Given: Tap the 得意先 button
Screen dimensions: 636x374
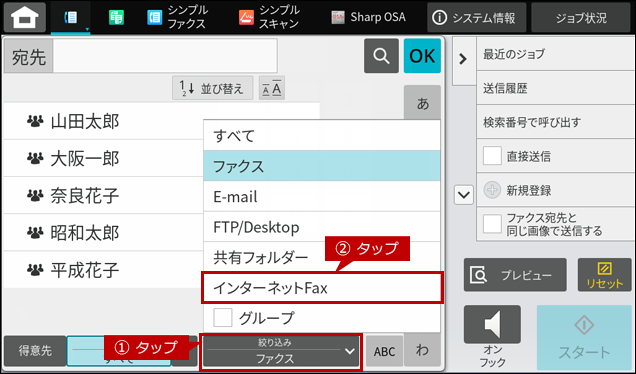Looking at the screenshot, I should (35, 351).
